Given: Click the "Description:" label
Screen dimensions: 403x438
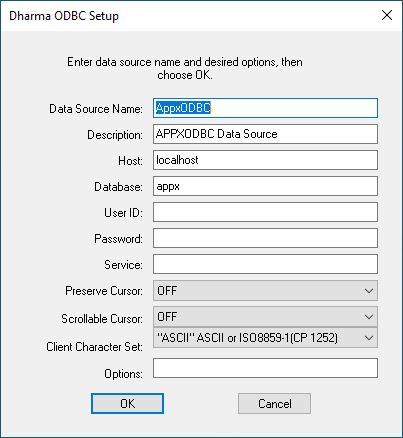Looking at the screenshot, I should (x=115, y=135).
